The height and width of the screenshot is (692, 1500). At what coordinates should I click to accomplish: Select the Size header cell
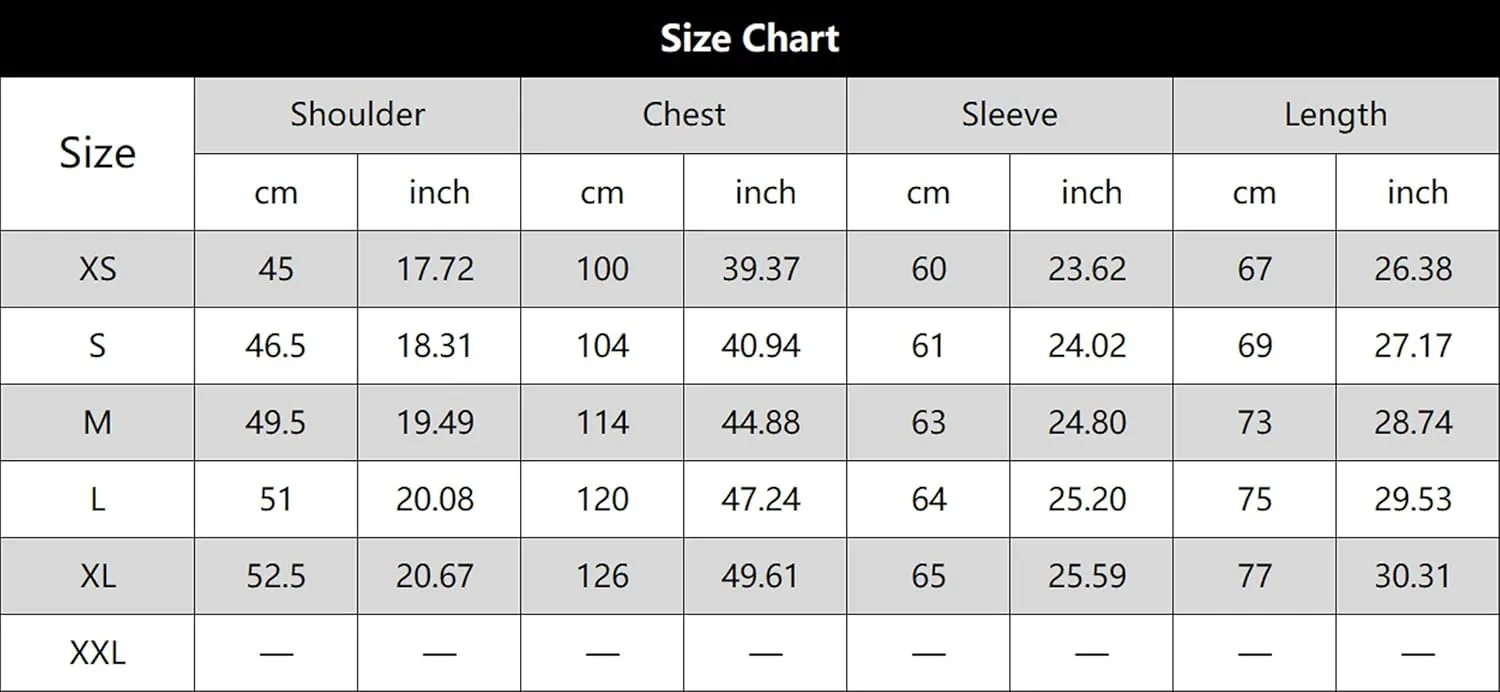pyautogui.click(x=97, y=154)
